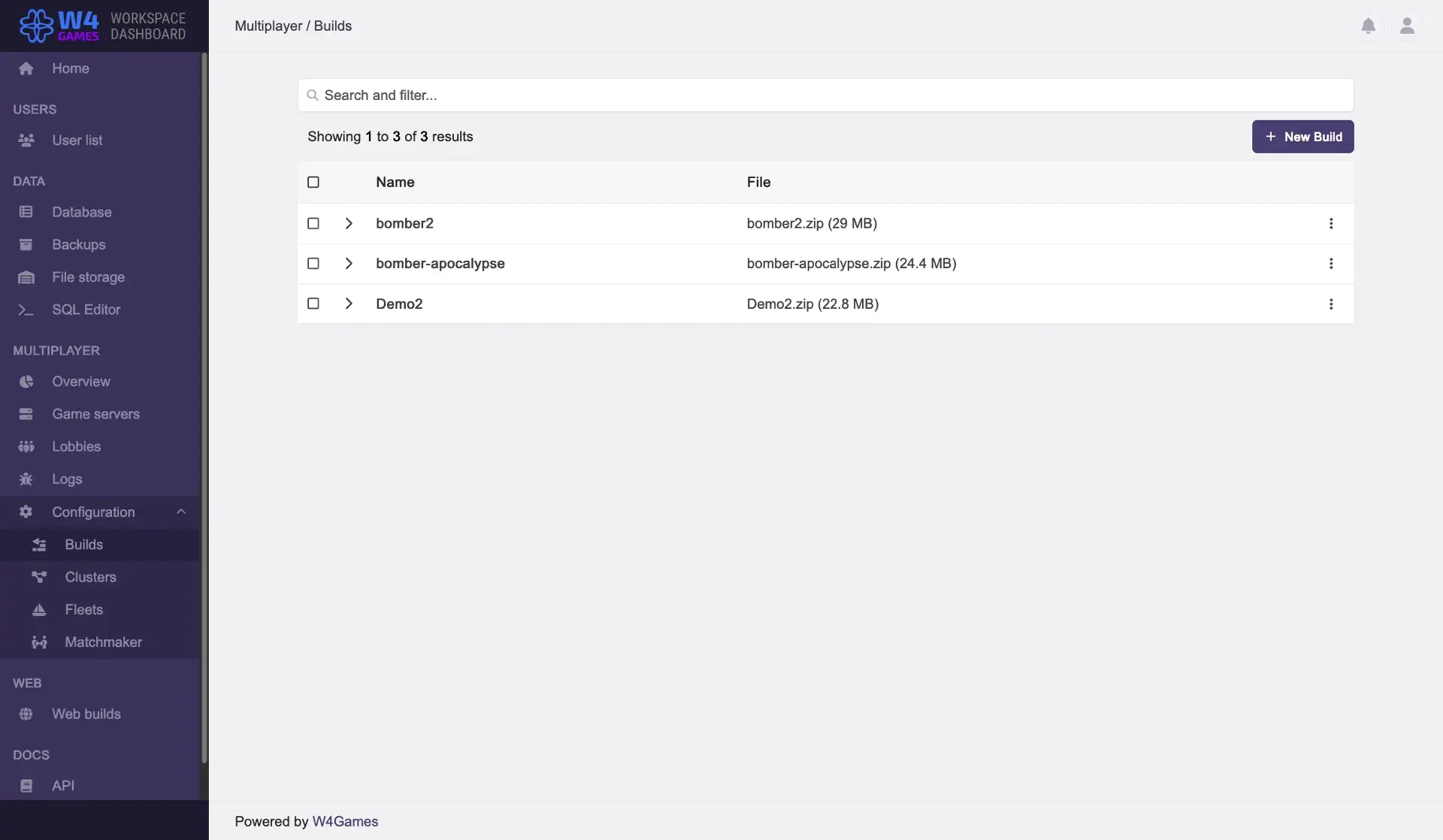Focus the Search and filter field
1443x840 pixels.
[x=825, y=95]
